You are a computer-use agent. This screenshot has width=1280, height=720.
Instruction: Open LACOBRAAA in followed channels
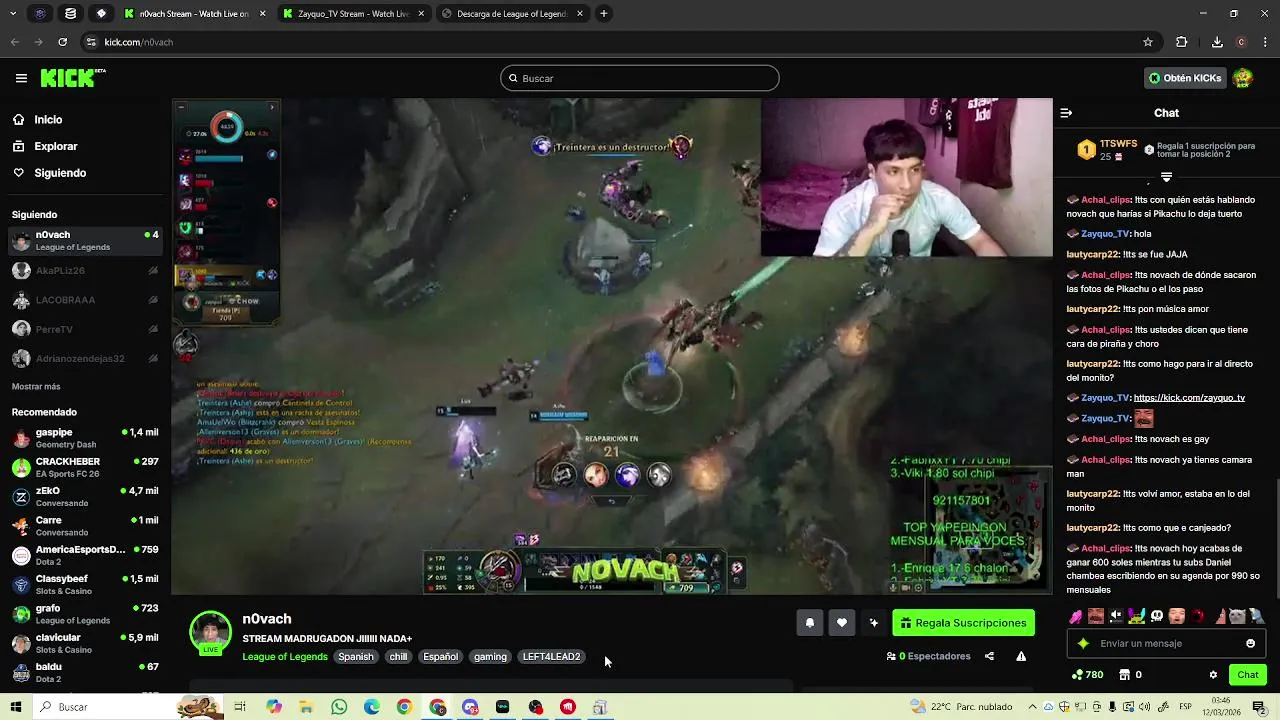85,300
